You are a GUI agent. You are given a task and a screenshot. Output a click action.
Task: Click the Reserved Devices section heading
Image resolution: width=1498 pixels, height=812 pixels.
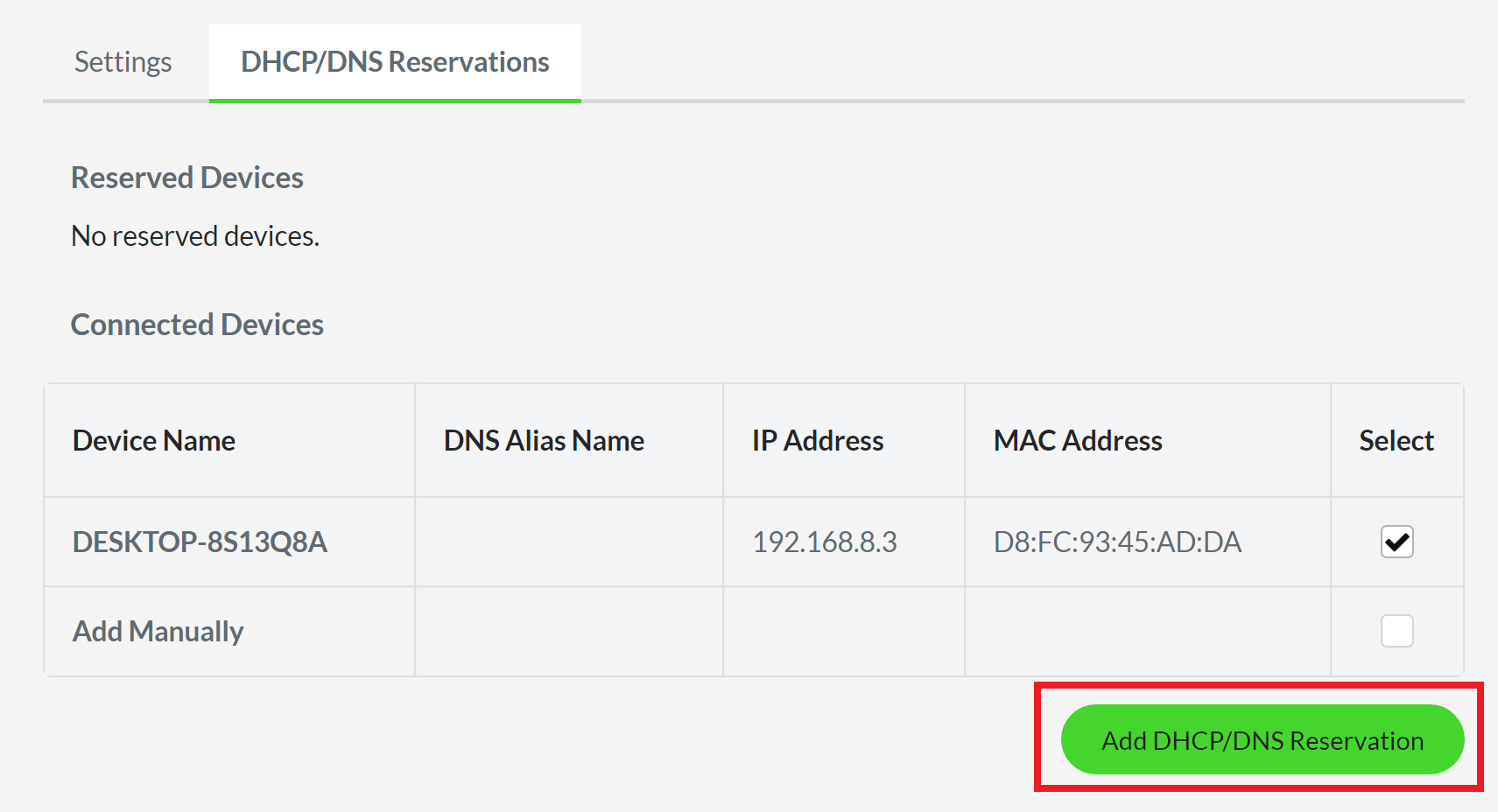(x=186, y=178)
